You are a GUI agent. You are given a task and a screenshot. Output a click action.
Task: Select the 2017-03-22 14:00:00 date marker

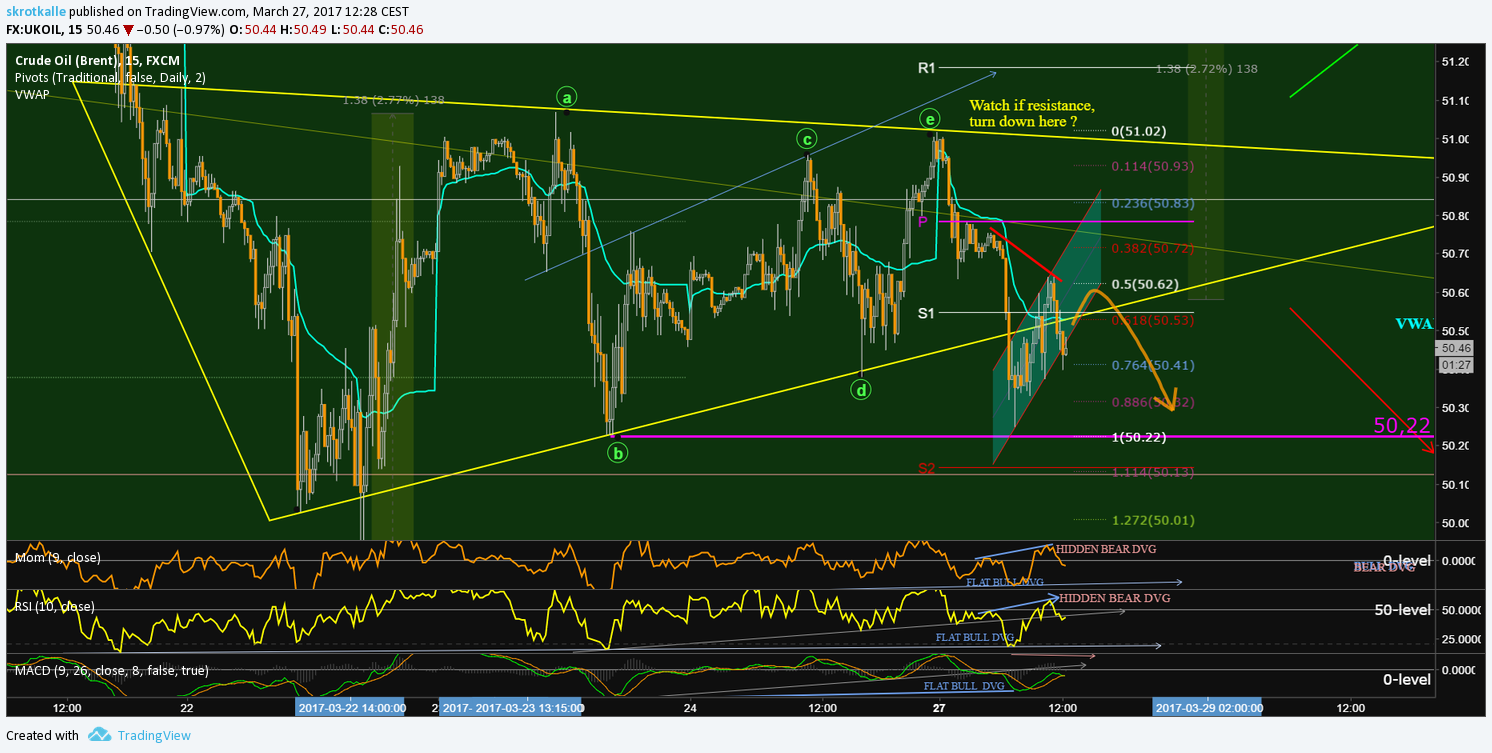[351, 707]
